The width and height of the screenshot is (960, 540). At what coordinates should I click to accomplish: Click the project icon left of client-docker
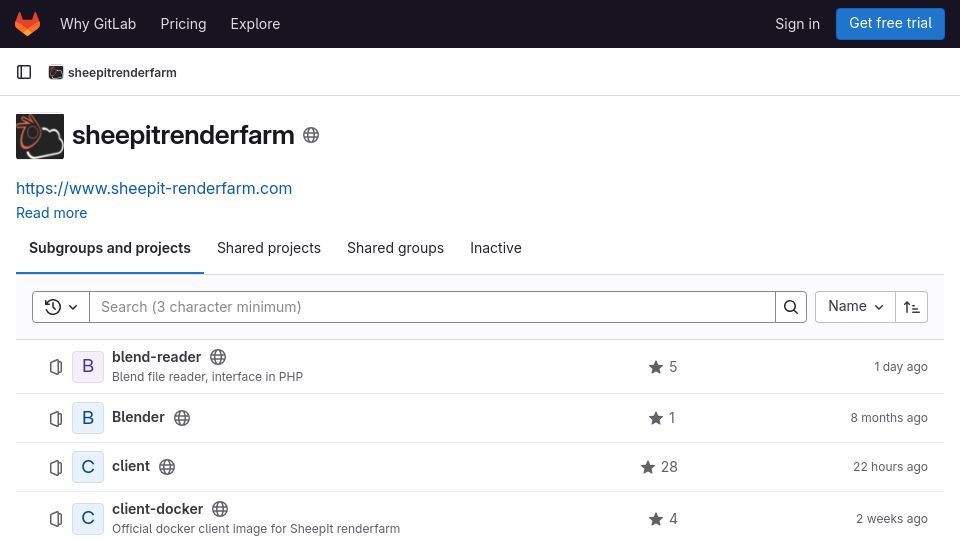[56, 519]
